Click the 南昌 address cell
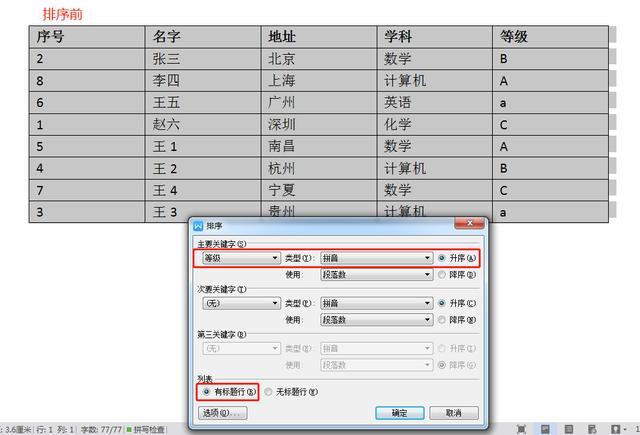This screenshot has height=435, width=640. (319, 146)
